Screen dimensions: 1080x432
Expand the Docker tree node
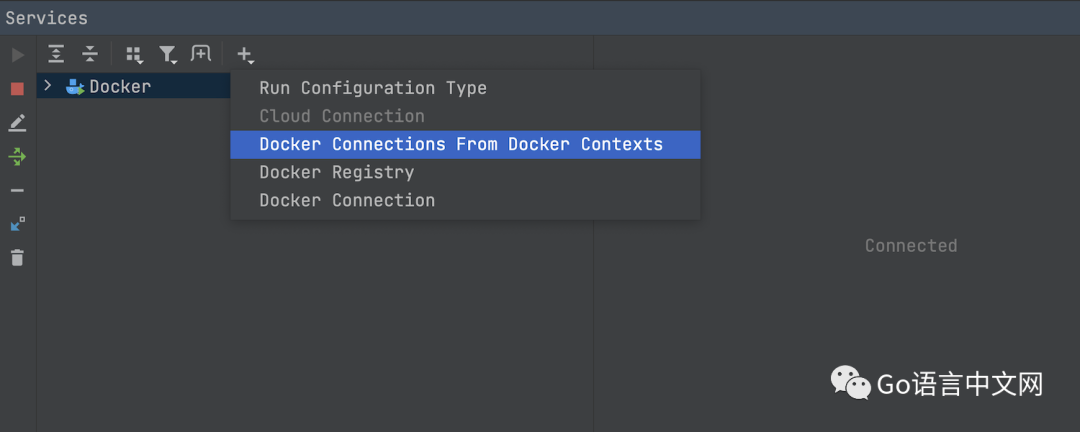pos(47,86)
